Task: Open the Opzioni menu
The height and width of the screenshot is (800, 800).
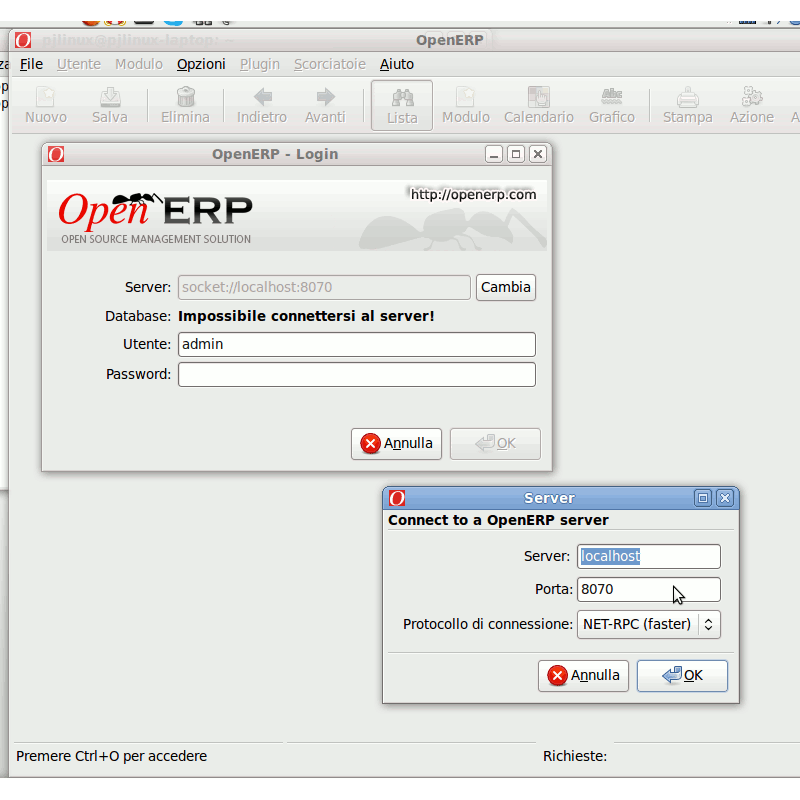Action: click(x=201, y=64)
